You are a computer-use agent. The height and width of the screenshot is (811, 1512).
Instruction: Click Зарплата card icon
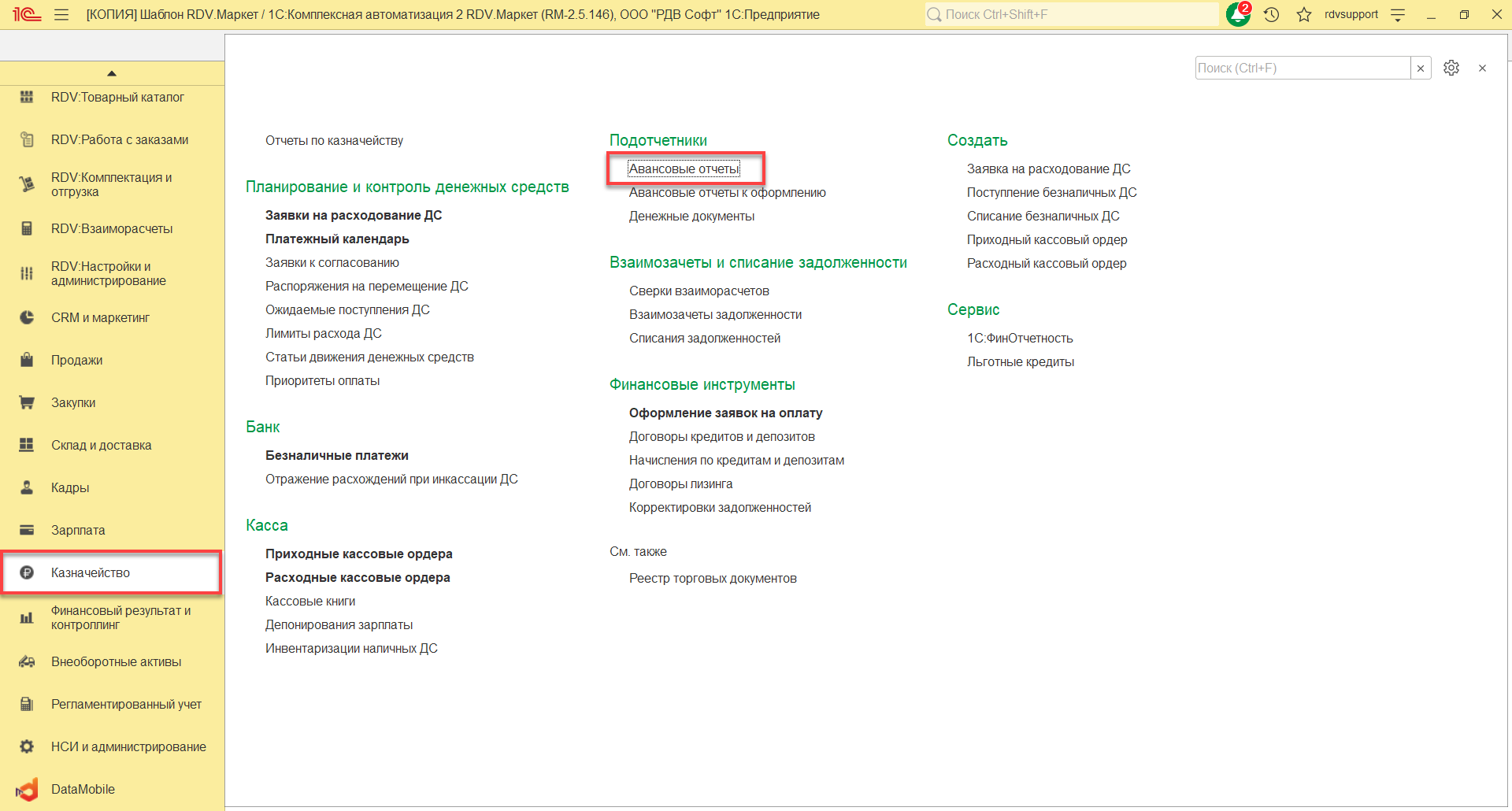[x=27, y=530]
